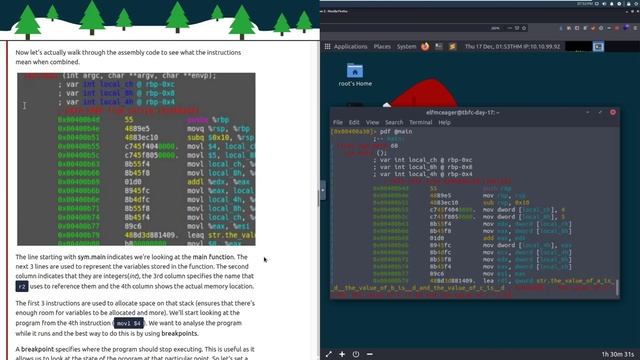The width and height of the screenshot is (640, 360).
Task: Open the System menu in the panel
Action: [406, 47]
